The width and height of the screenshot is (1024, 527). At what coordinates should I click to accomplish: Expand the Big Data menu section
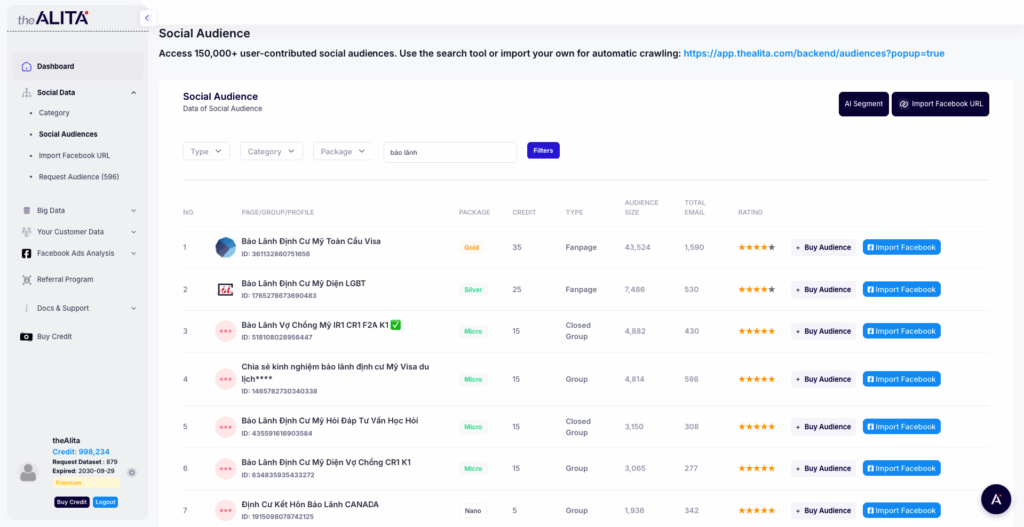133,211
